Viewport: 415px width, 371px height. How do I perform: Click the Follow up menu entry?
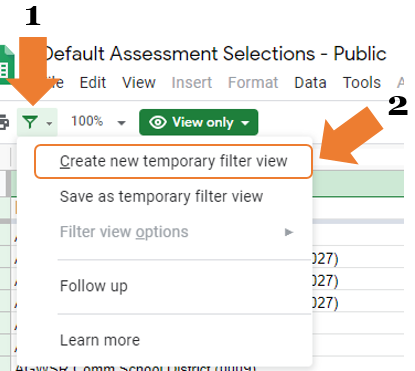tap(94, 286)
